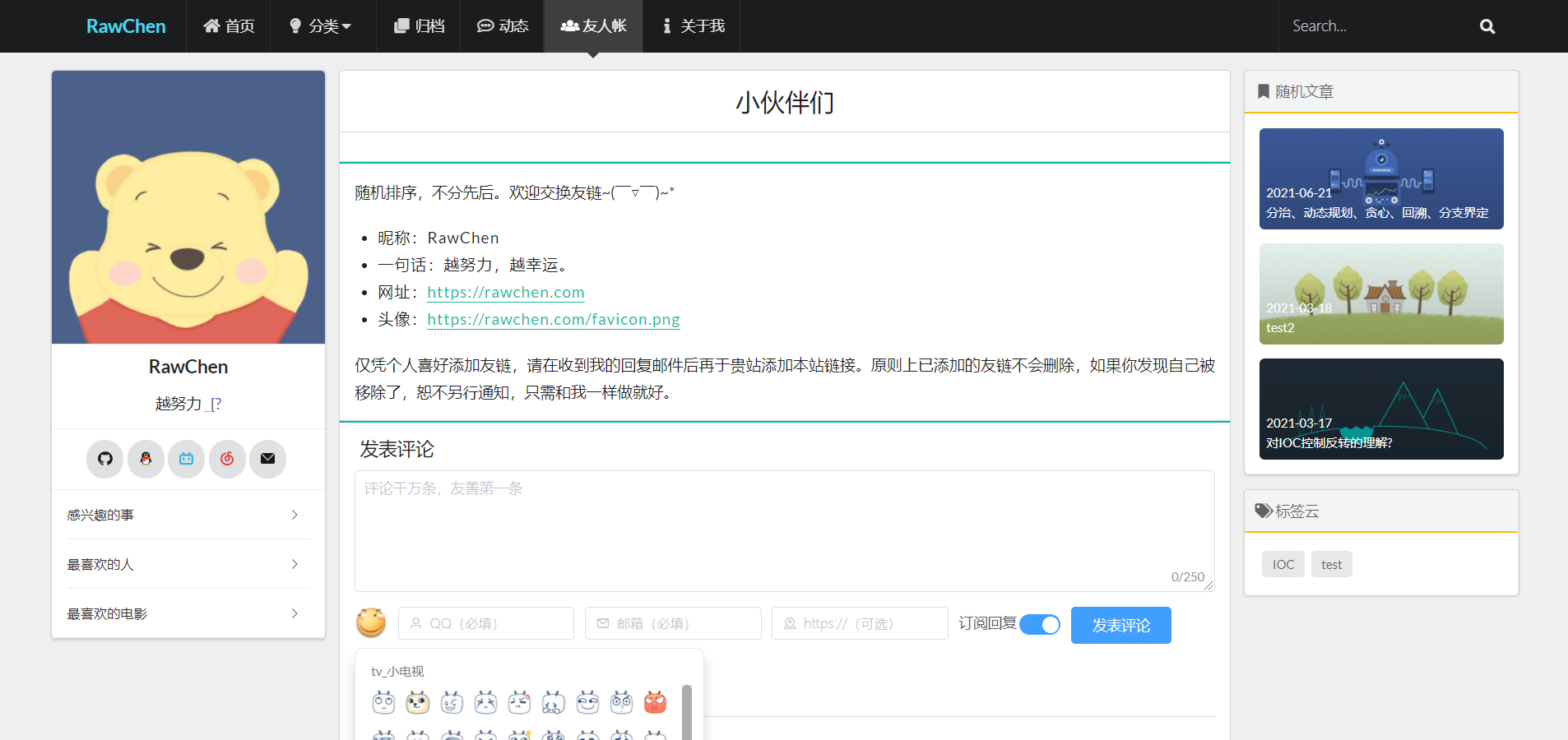Pick the wide-eyed staring TV emoji
Screen dimensions: 1568x740
pos(622,702)
